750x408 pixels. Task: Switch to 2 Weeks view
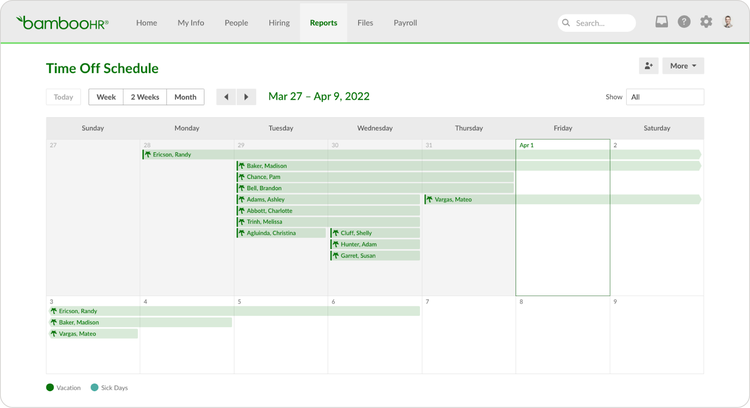pos(145,97)
